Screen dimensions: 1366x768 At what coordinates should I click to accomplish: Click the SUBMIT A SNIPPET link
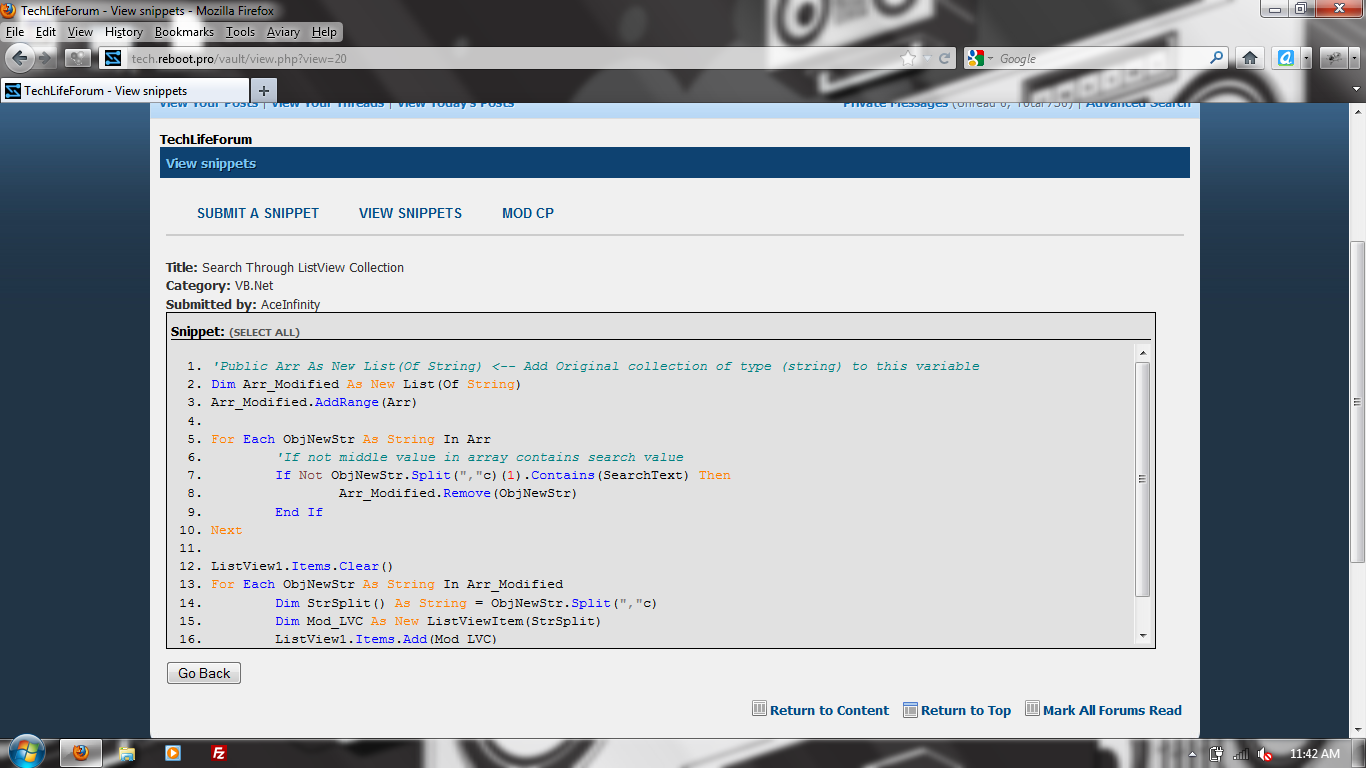(258, 213)
